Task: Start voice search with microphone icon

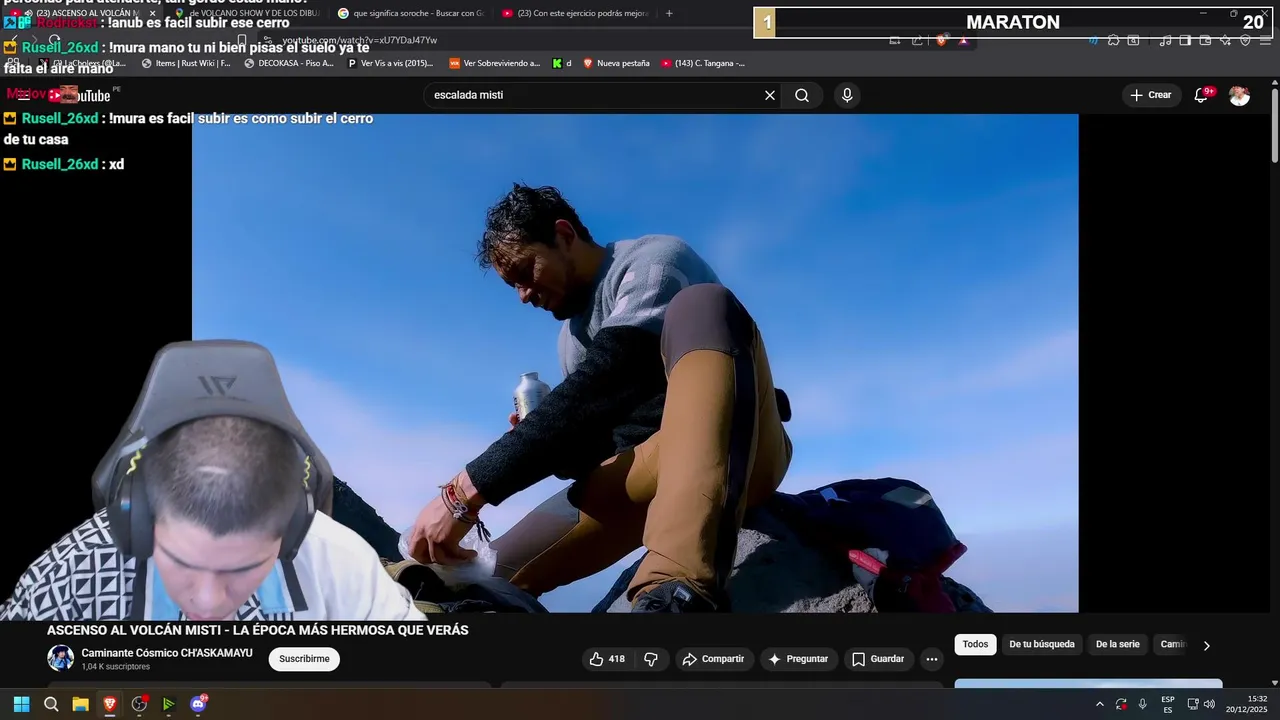Action: tap(847, 95)
